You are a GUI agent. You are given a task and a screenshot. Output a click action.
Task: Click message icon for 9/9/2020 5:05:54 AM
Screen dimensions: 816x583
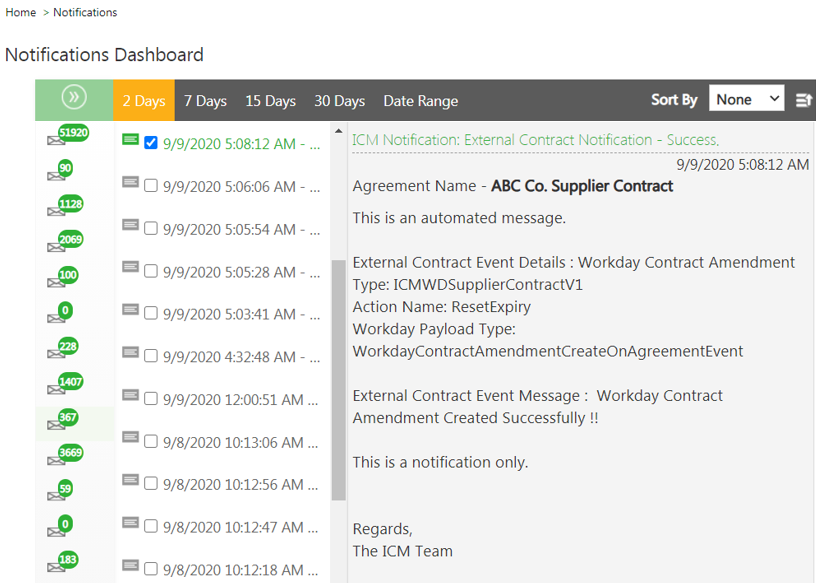(x=131, y=224)
